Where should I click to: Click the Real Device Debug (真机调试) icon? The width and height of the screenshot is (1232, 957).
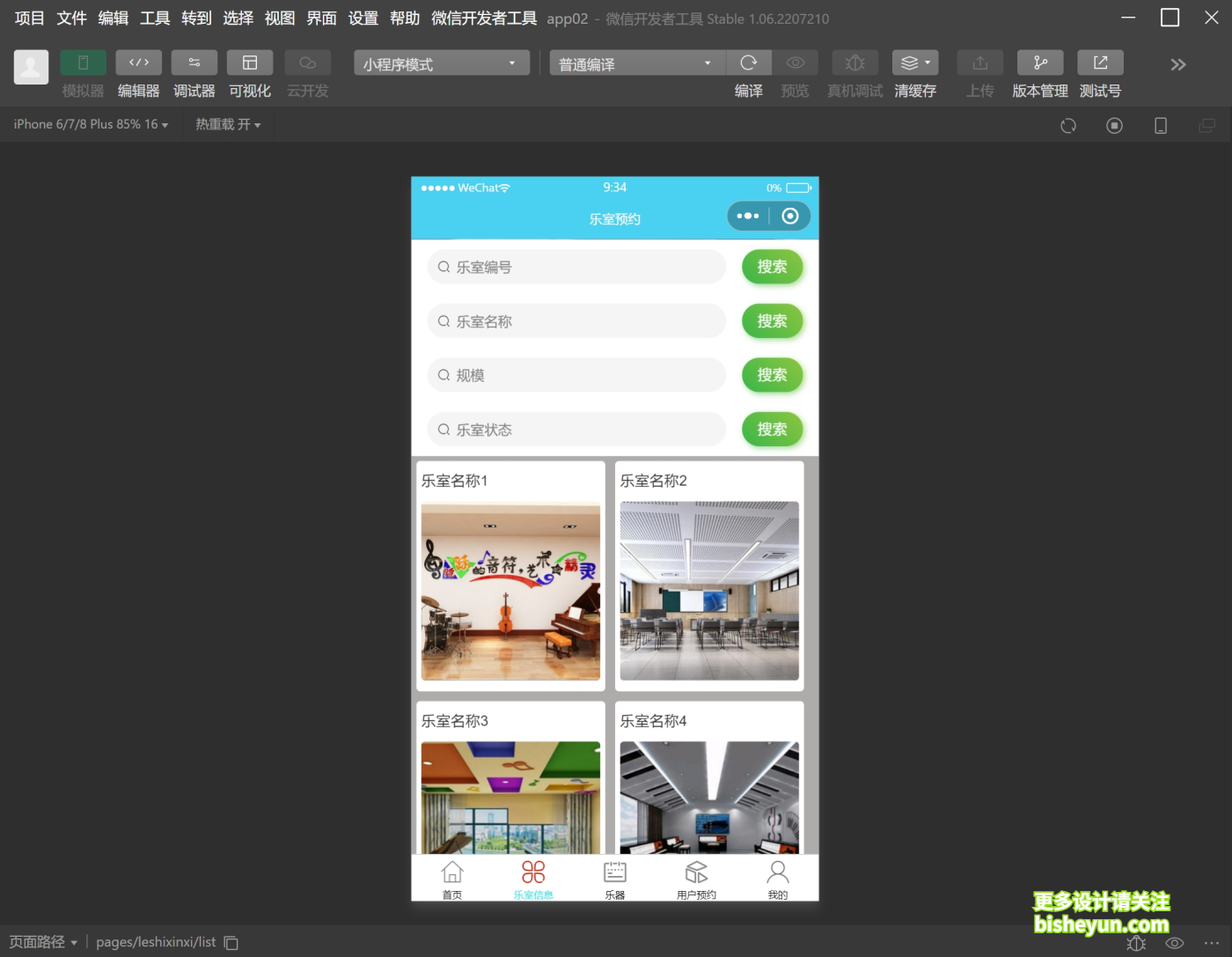click(854, 63)
